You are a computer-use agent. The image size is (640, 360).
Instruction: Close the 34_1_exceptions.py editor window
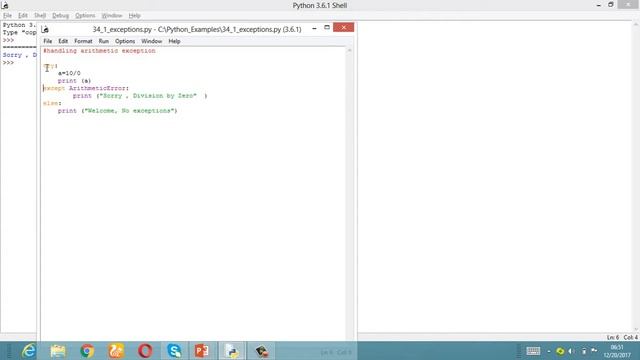(x=344, y=27)
